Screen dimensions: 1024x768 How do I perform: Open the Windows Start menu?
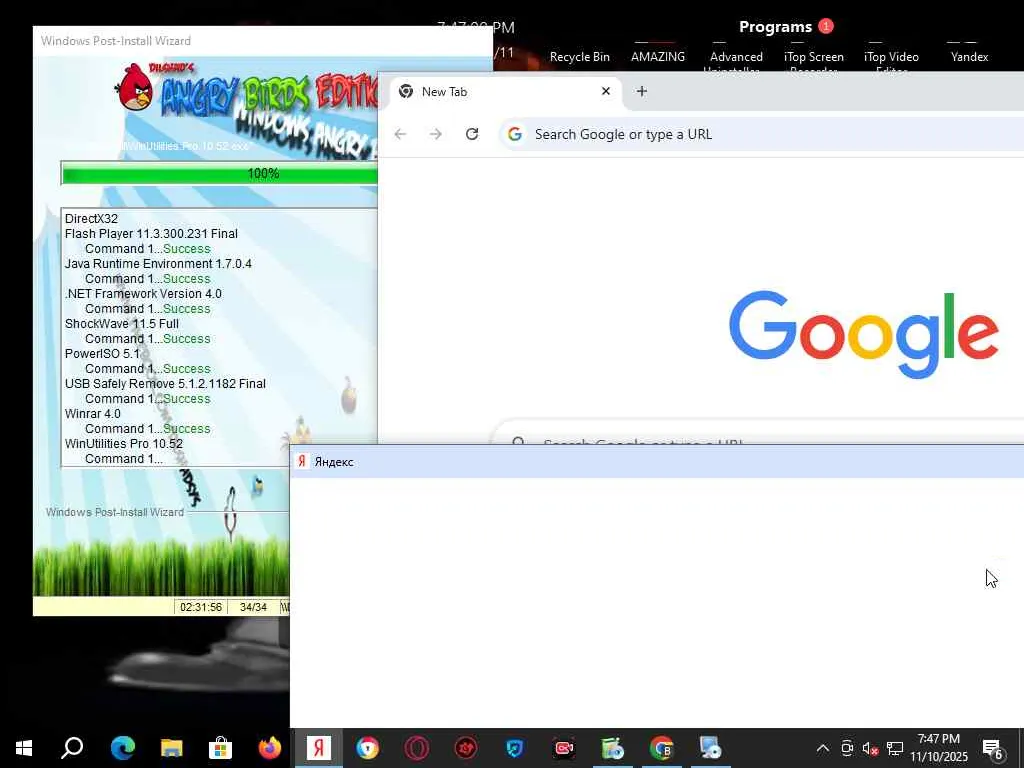point(24,748)
